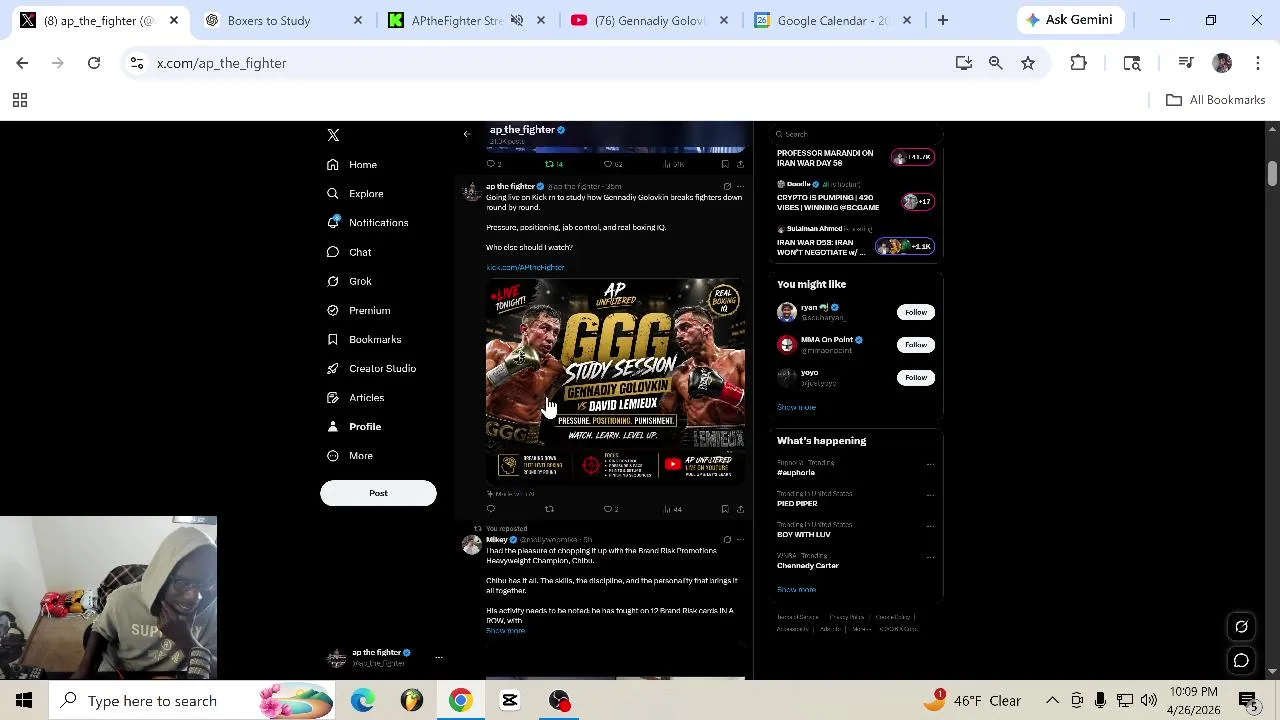
Task: Open Chrome extensions puzzle icon
Action: (1078, 63)
